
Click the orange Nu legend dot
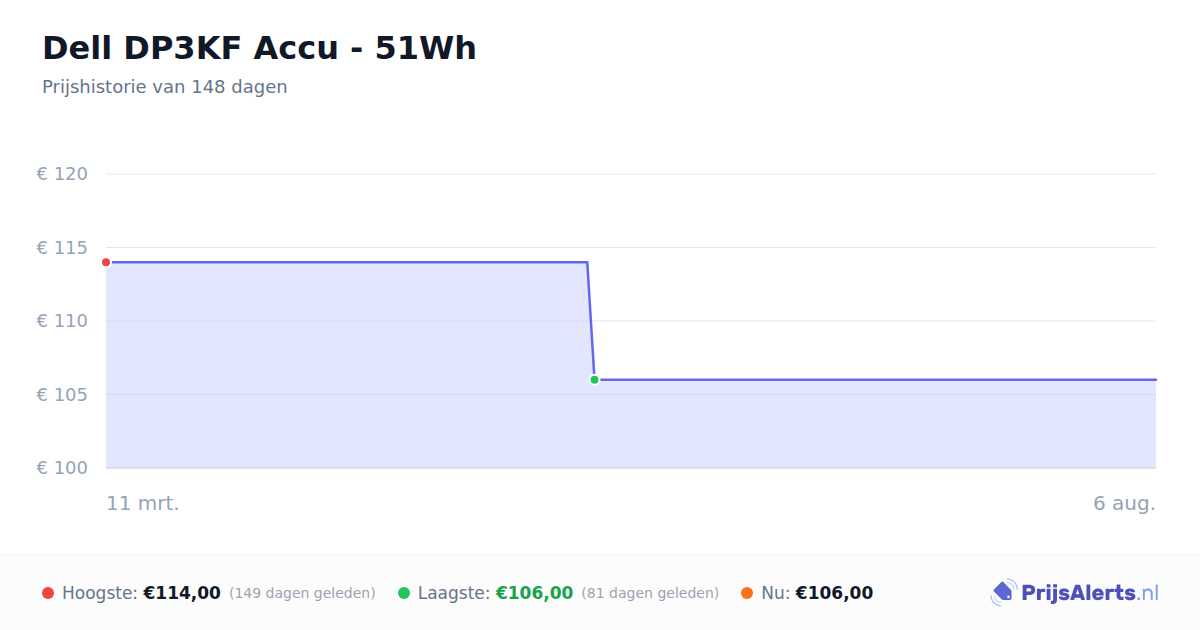click(747, 593)
